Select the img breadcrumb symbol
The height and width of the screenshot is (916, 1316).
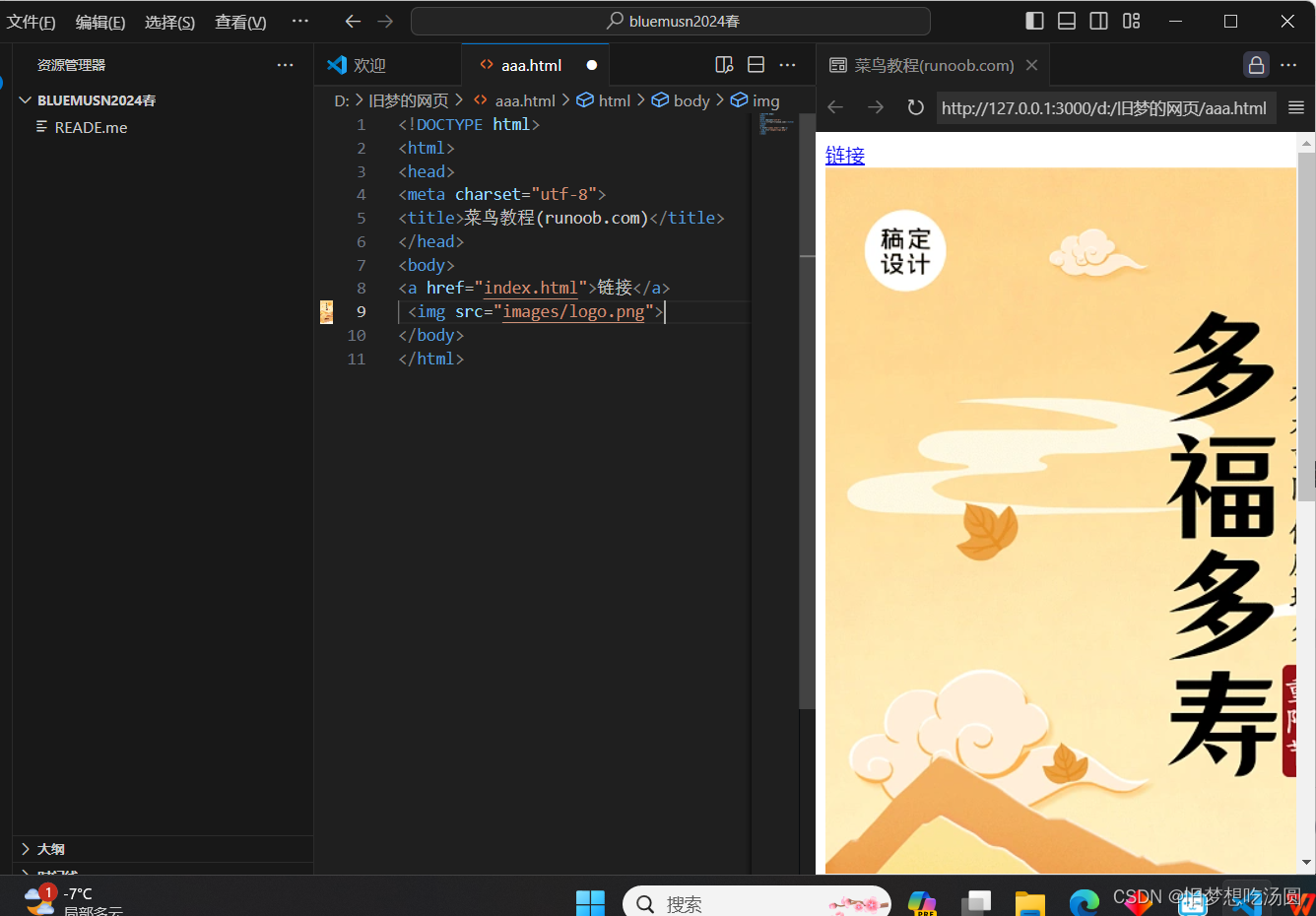click(x=756, y=100)
